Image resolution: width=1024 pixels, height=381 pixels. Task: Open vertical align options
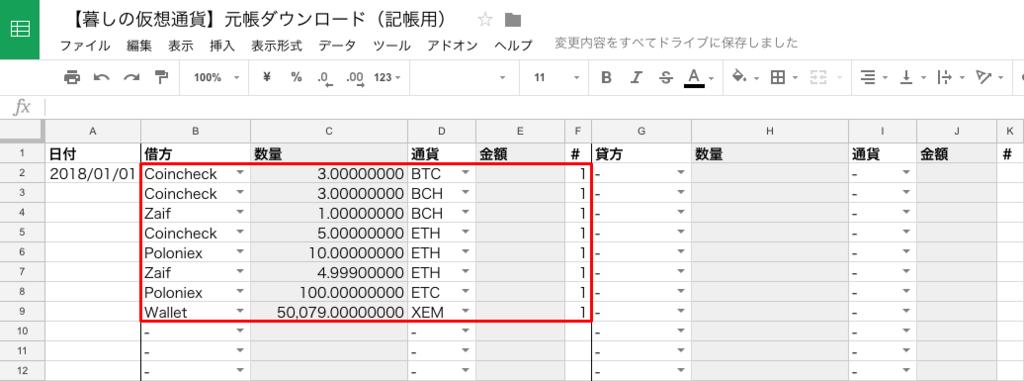coord(911,78)
